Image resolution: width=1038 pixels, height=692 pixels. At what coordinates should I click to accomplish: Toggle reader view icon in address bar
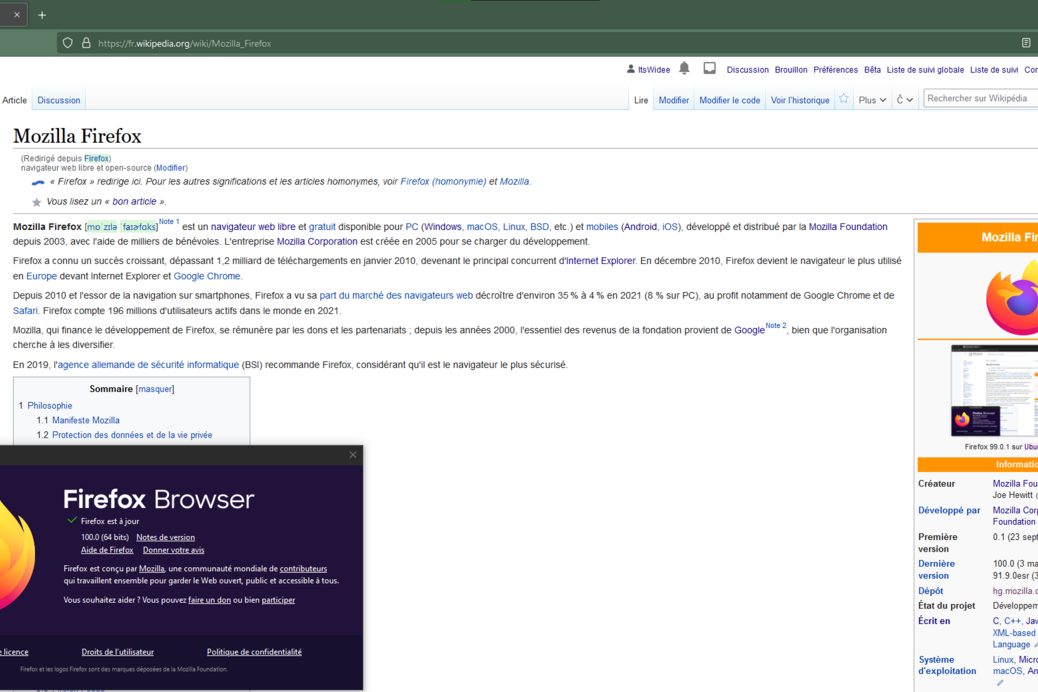[1025, 43]
